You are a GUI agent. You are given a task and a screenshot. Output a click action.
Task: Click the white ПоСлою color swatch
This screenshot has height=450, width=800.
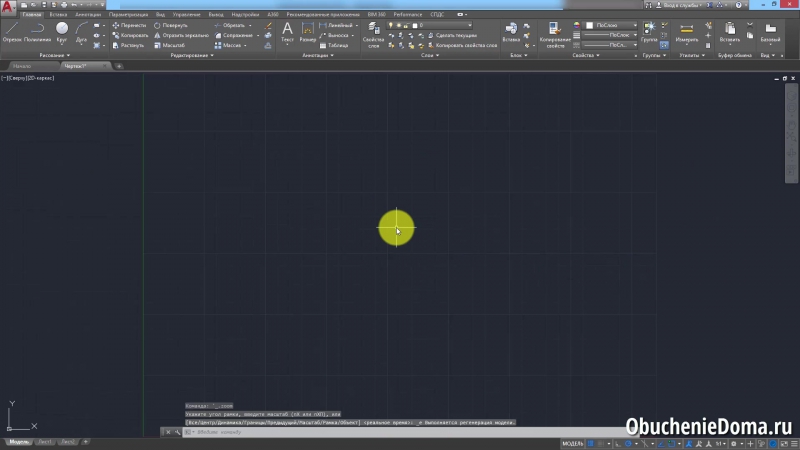click(x=589, y=25)
